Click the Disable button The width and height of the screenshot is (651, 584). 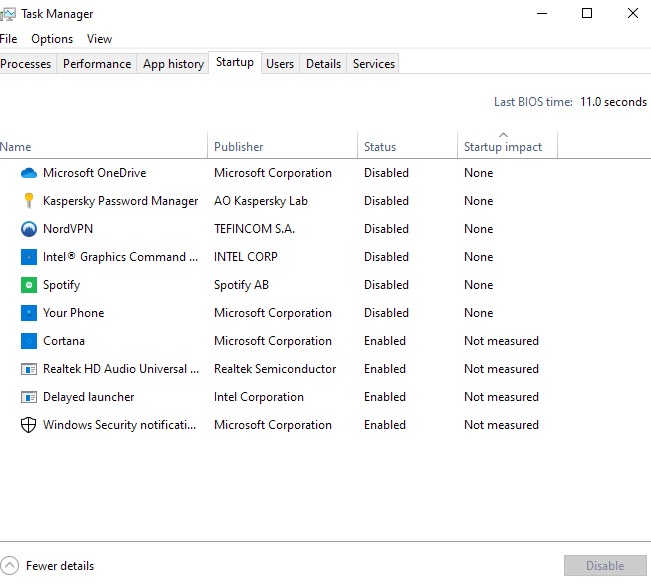(605, 565)
